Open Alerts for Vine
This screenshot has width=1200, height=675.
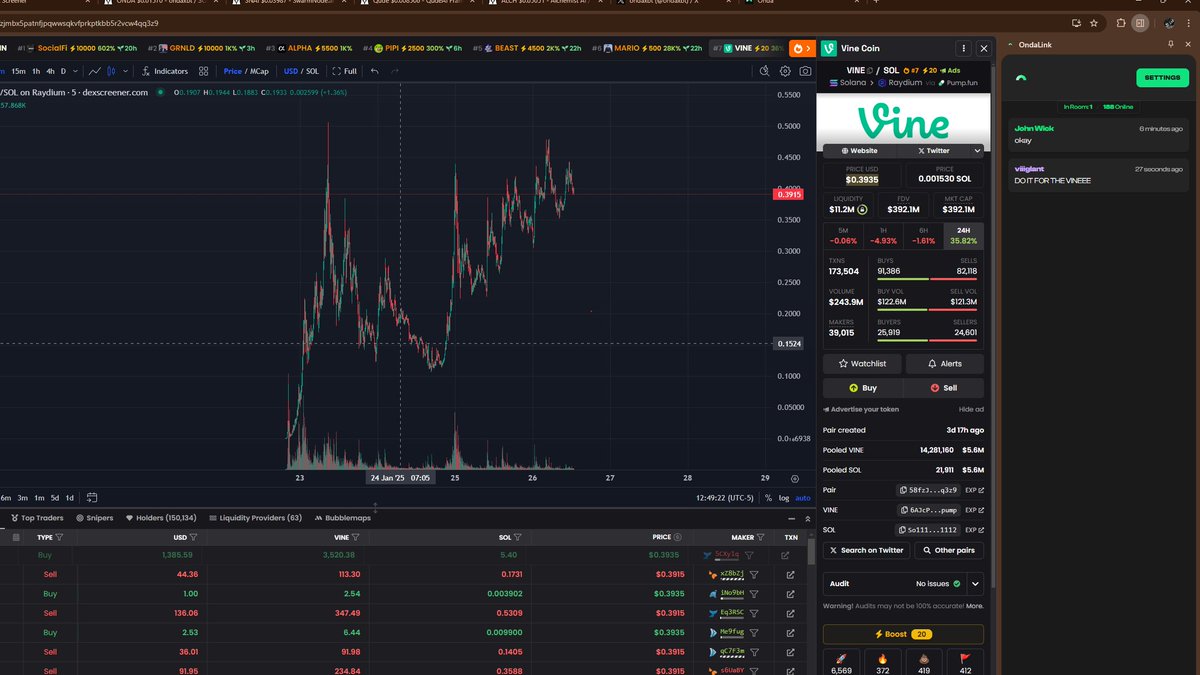tap(944, 364)
